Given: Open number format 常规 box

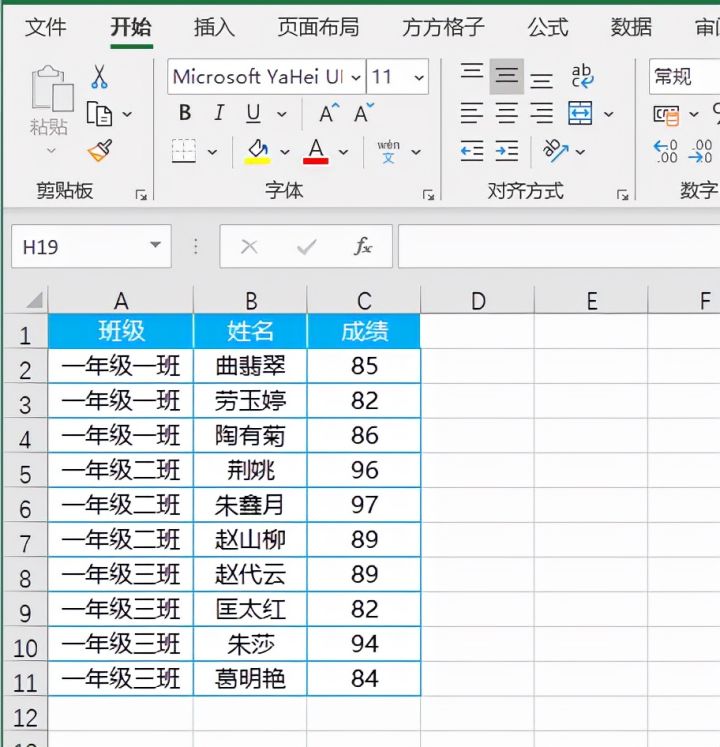Looking at the screenshot, I should [684, 77].
